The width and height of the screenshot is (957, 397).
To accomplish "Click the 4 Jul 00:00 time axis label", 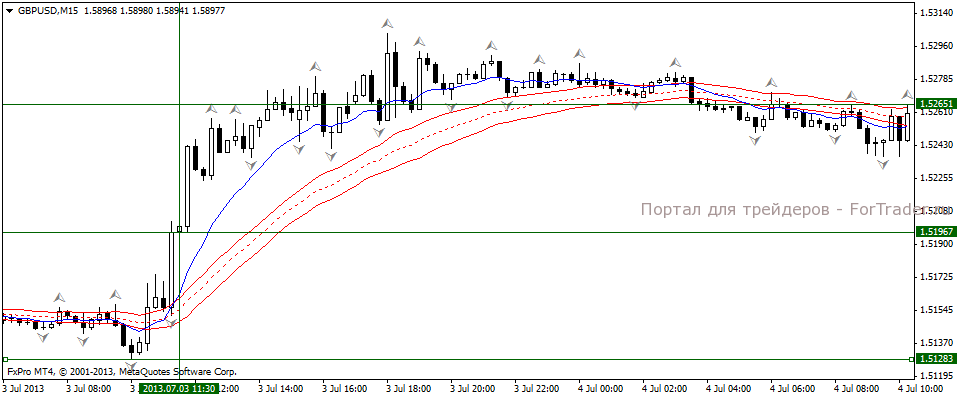I will [x=601, y=388].
